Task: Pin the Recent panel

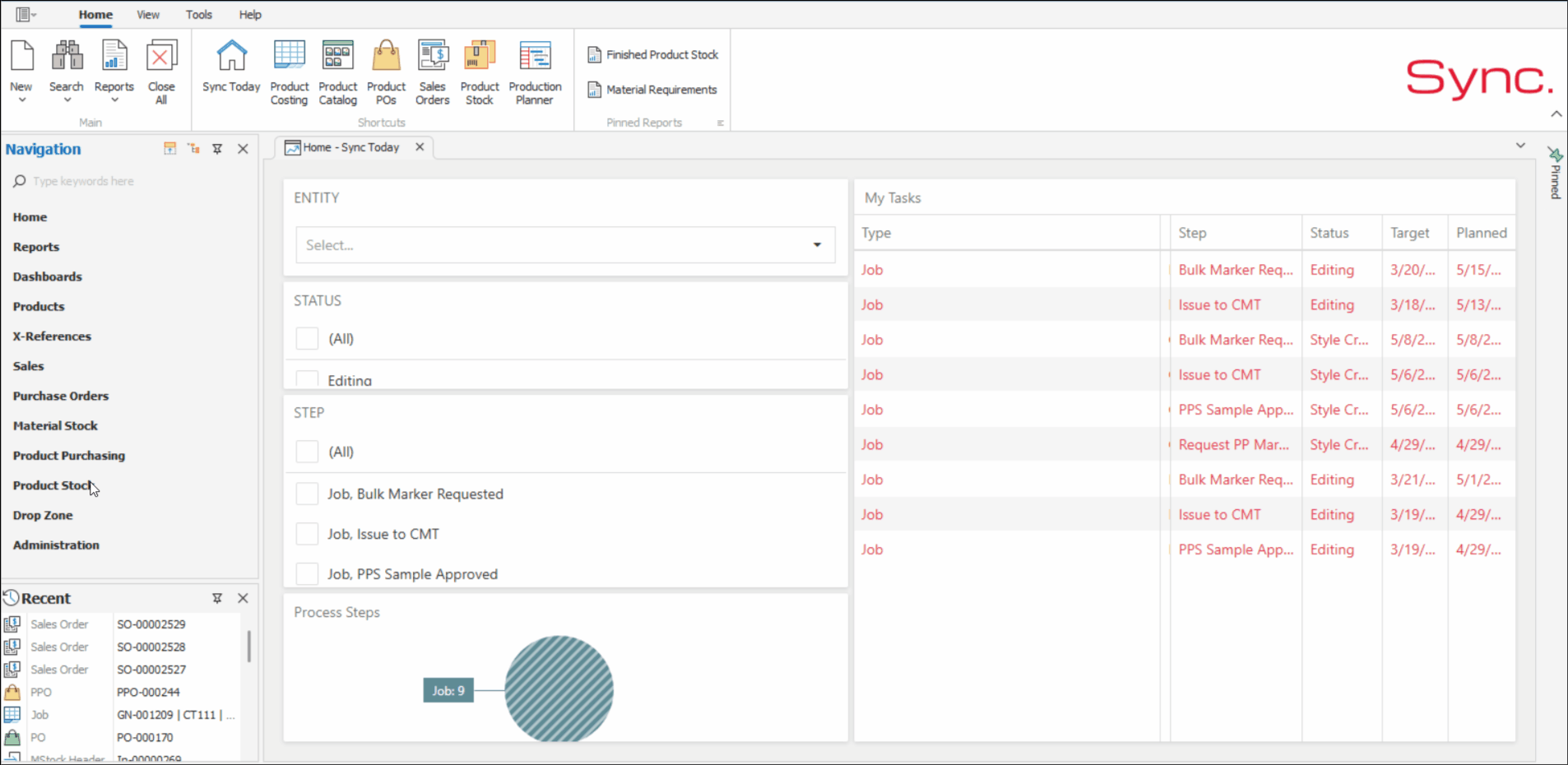Action: pyautogui.click(x=217, y=598)
